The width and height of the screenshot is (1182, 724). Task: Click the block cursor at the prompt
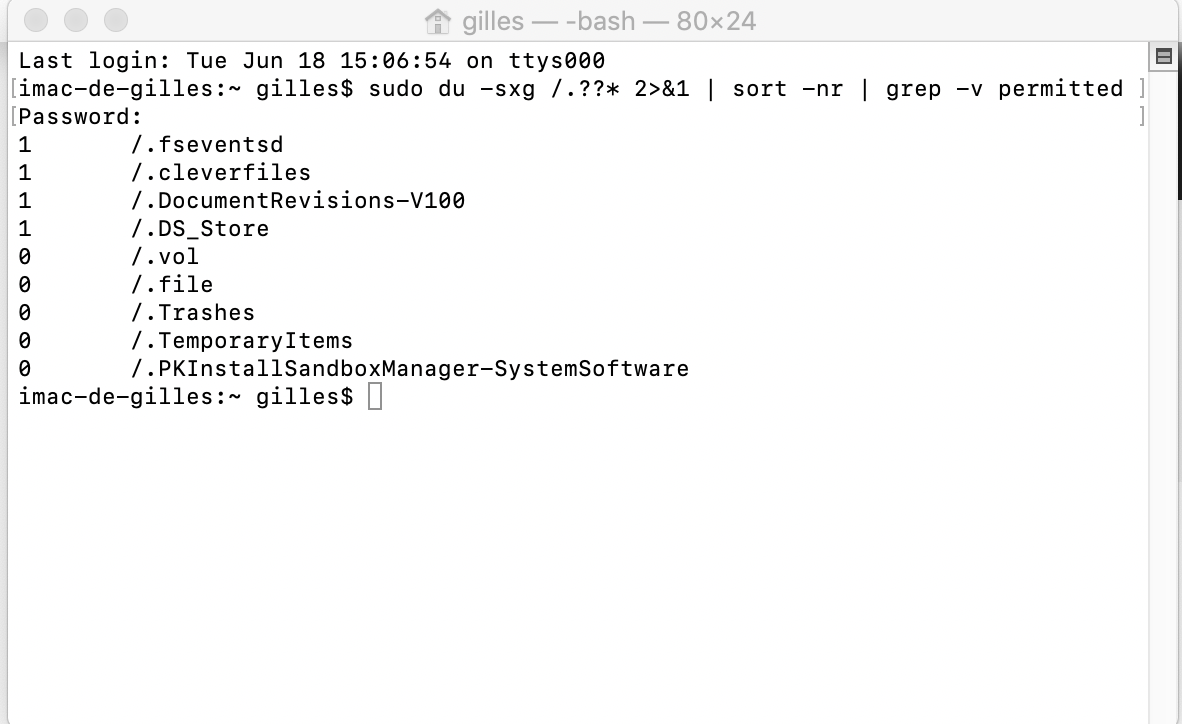374,397
